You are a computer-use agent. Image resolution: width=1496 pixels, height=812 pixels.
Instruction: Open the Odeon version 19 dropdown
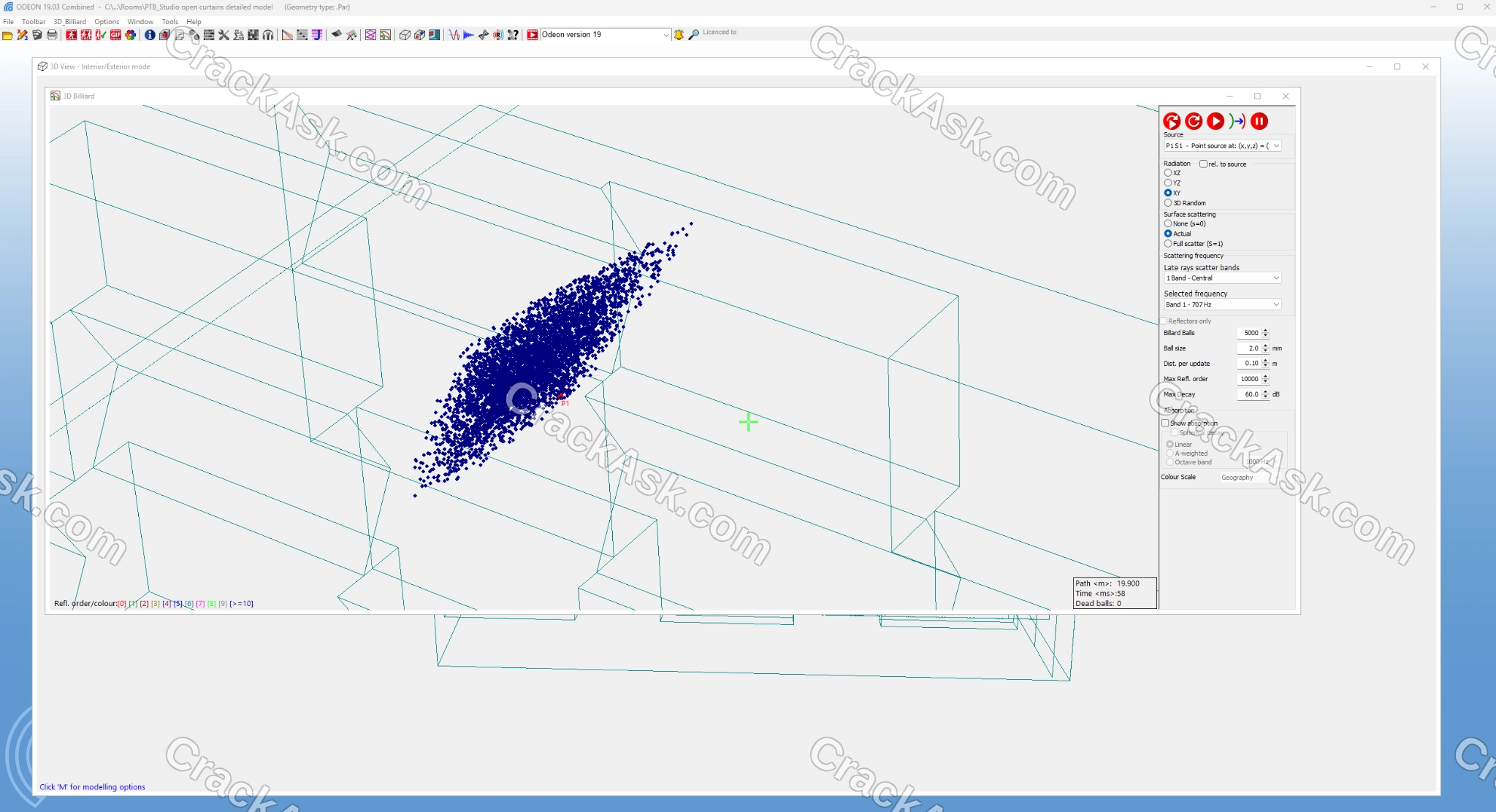pos(605,35)
